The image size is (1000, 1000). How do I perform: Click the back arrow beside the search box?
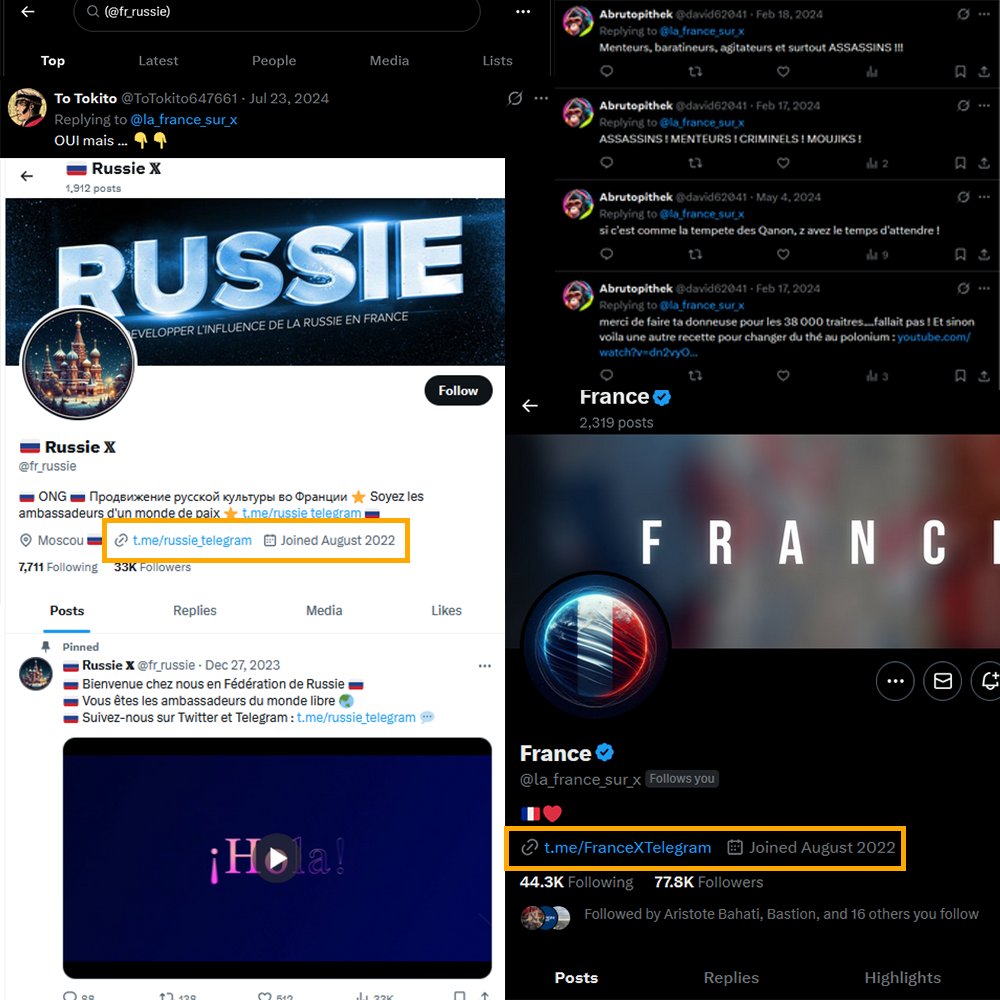point(27,11)
